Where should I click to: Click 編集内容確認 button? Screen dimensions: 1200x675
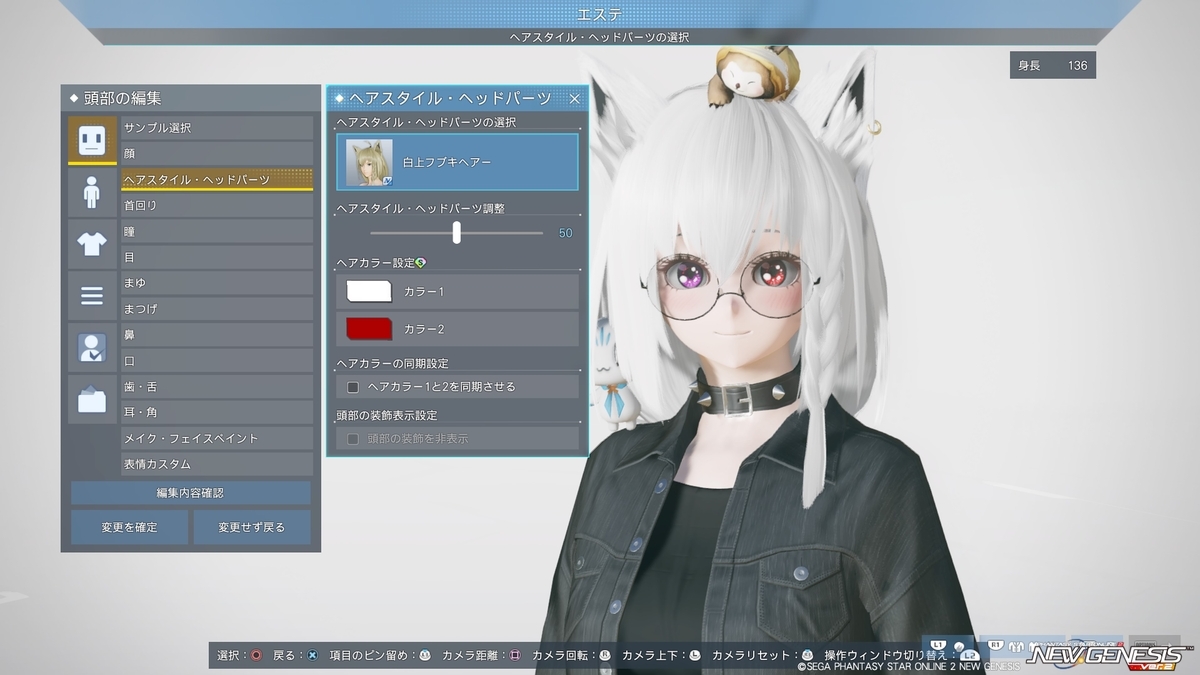190,493
